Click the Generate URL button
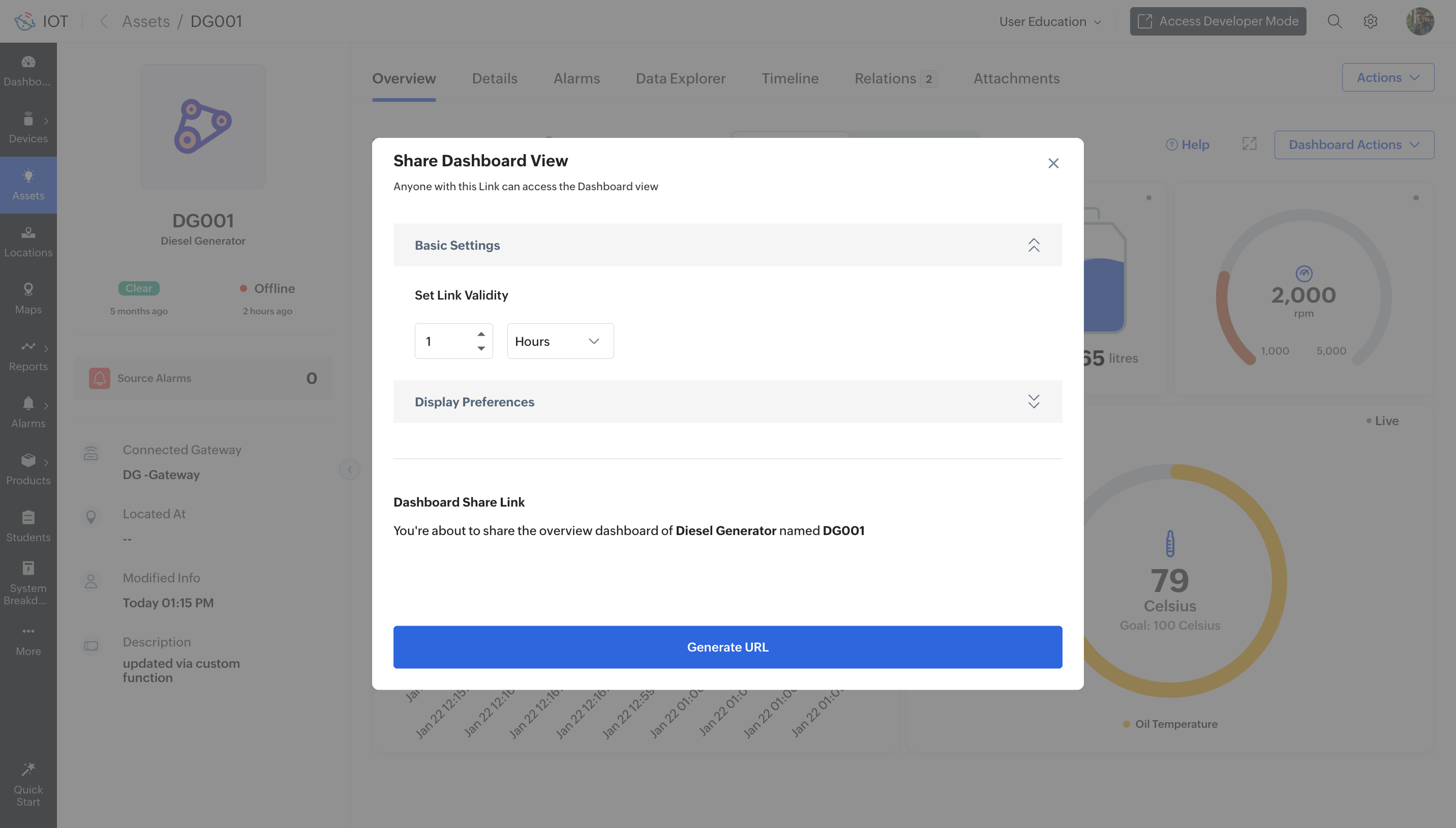The image size is (1456, 828). (x=727, y=646)
